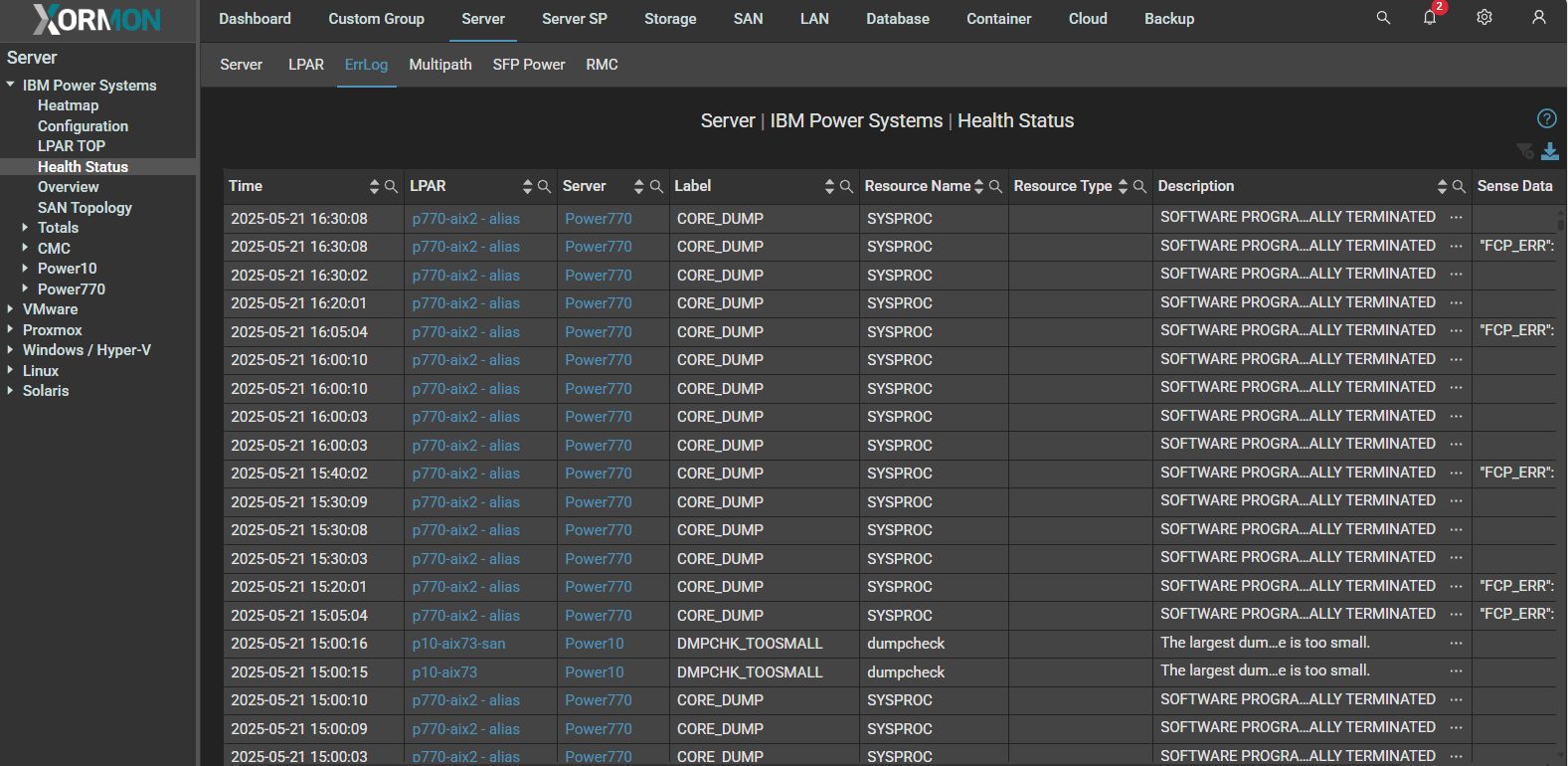Open LPAR TOP in the sidebar
1568x766 pixels.
point(72,146)
